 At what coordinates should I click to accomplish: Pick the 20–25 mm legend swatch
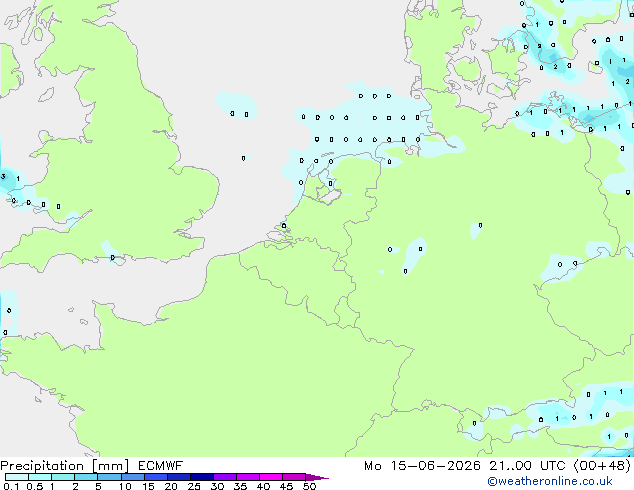coord(179,477)
